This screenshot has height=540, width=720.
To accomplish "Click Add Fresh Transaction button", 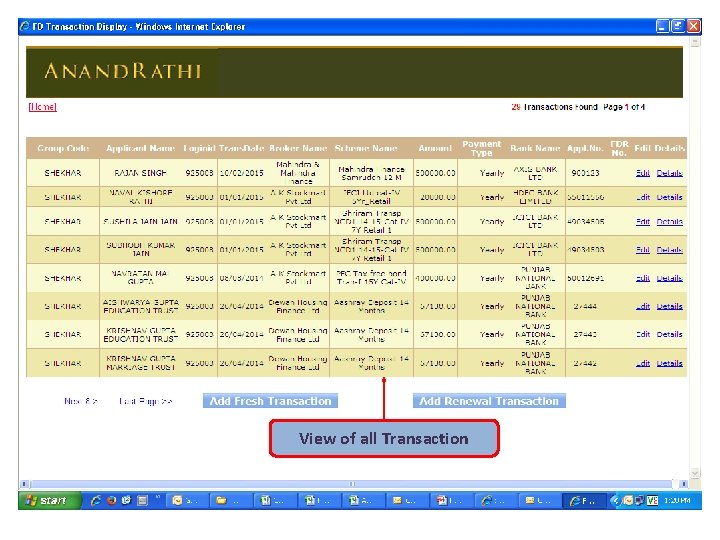I will pyautogui.click(x=270, y=401).
